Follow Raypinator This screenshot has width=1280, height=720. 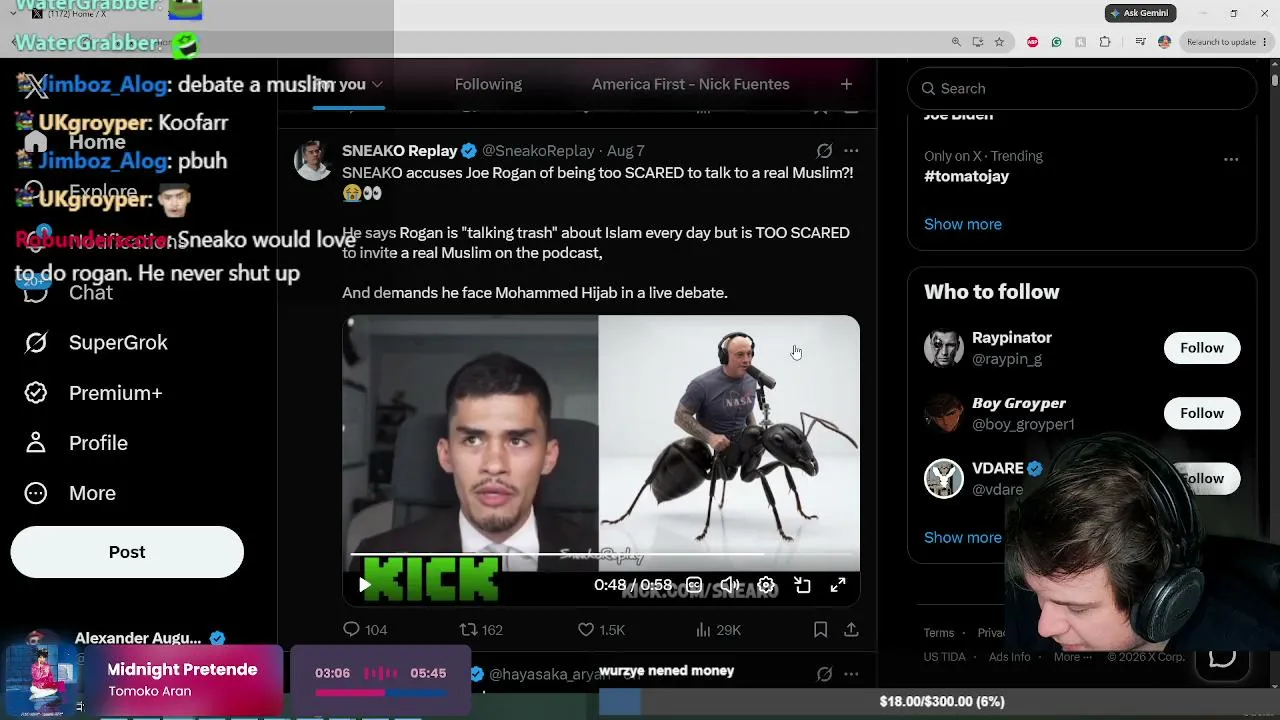(1202, 348)
